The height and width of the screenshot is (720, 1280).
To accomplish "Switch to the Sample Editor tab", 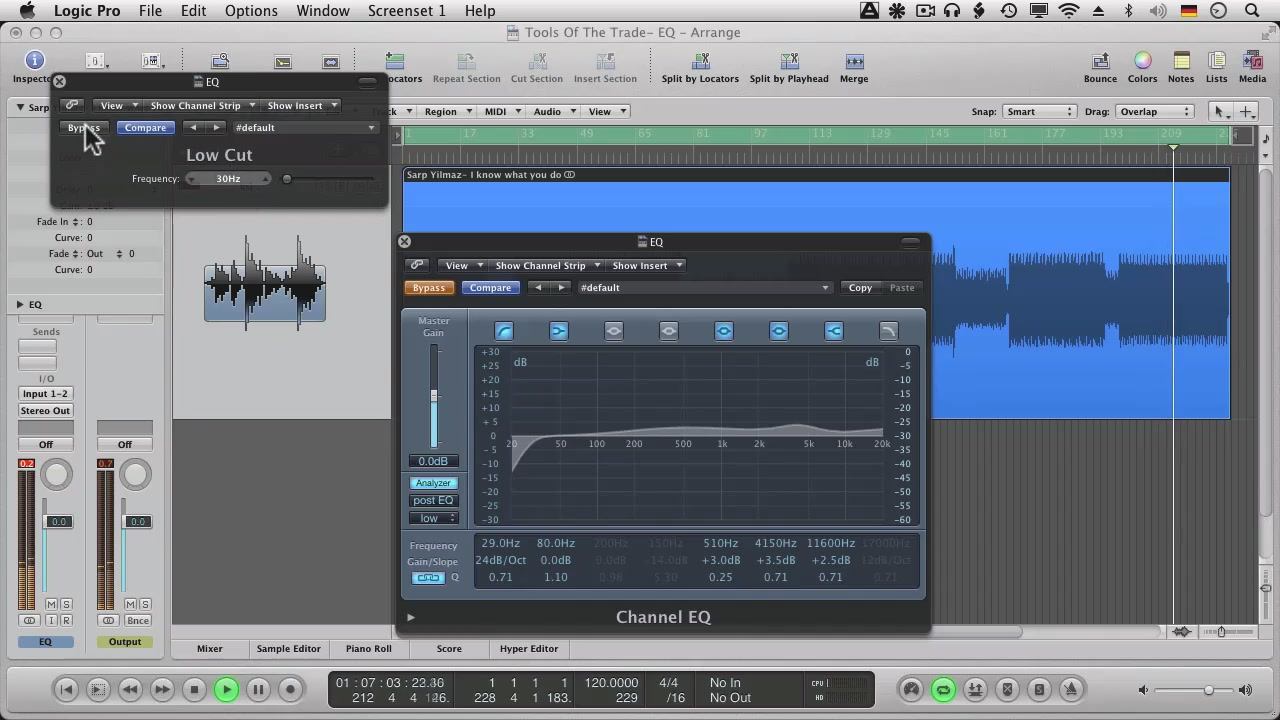I will (288, 649).
